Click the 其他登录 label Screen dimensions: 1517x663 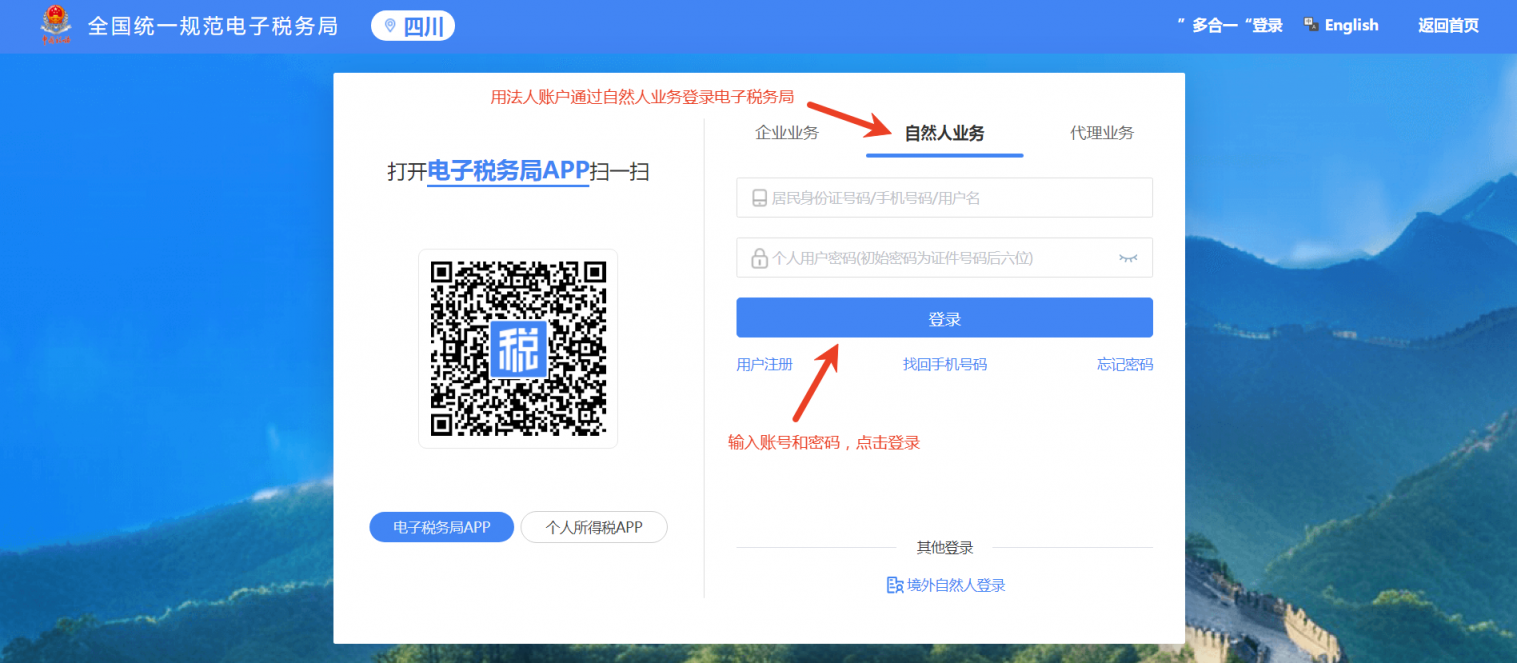click(945, 548)
